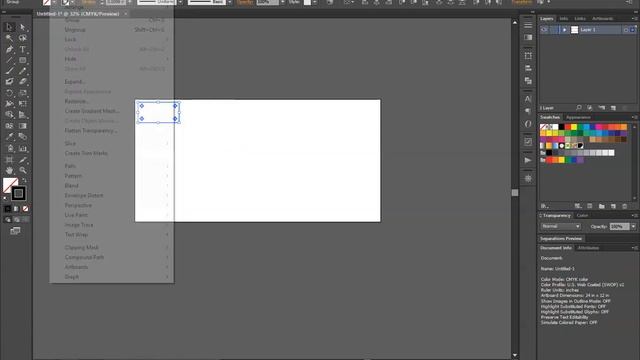The image size is (640, 360).
Task: Close the Untitled-1 document tab
Action: click(x=126, y=14)
